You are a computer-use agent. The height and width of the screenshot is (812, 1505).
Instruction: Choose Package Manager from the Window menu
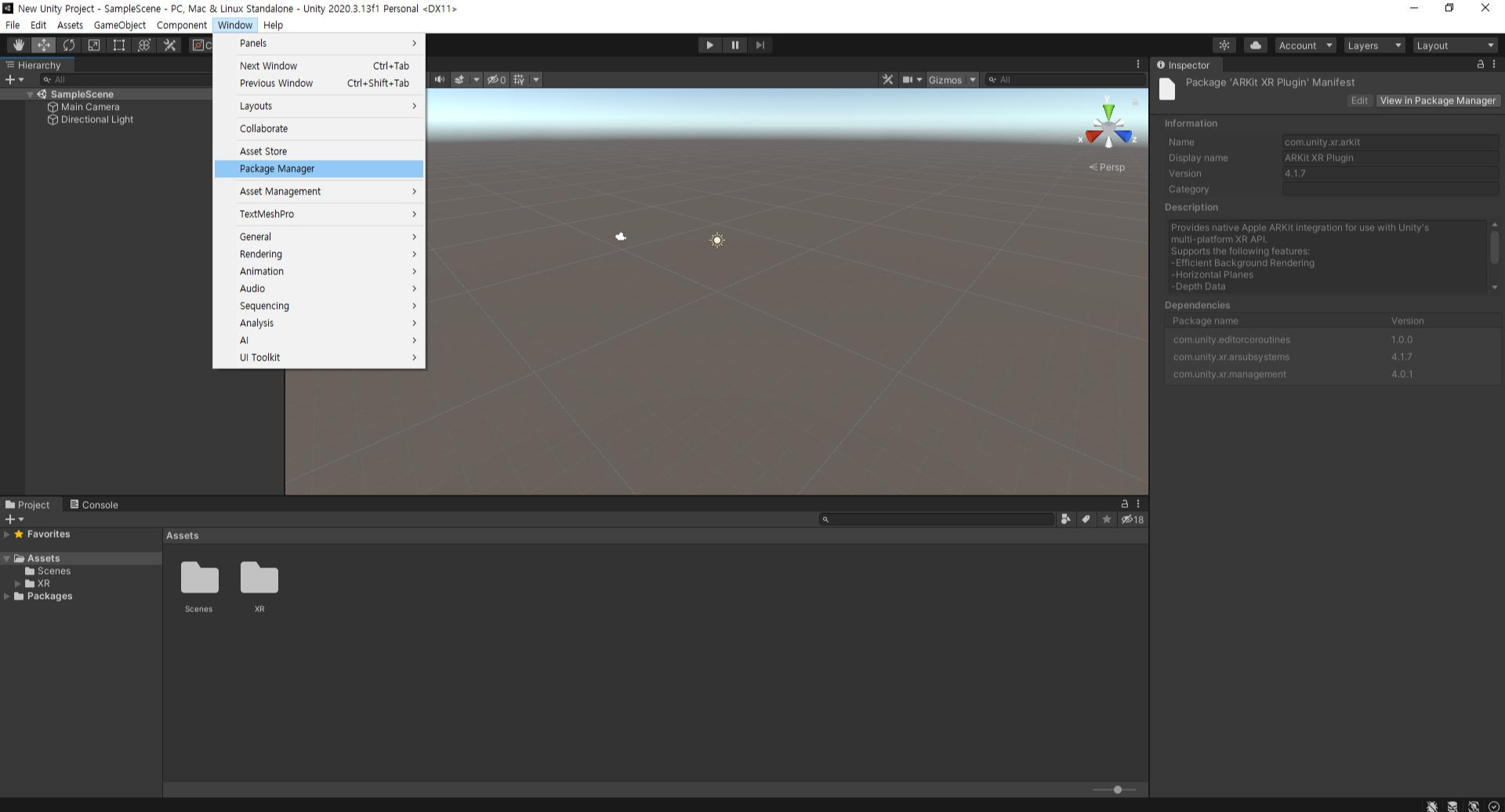point(319,169)
